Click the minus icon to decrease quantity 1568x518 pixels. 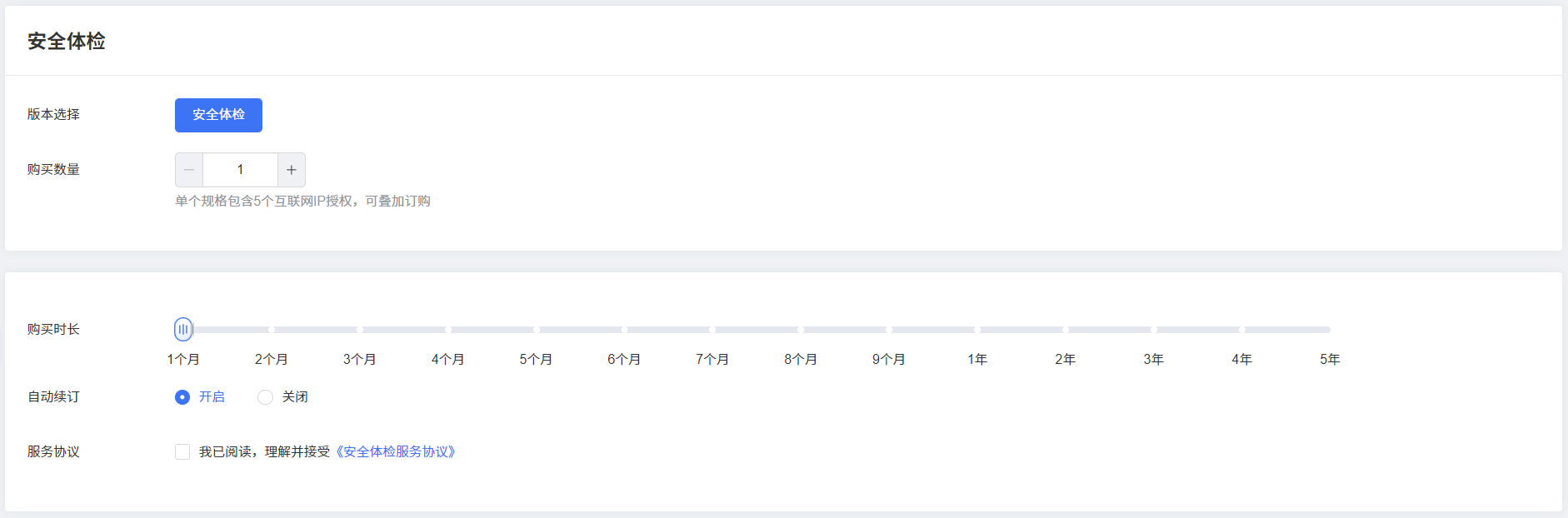(x=189, y=170)
